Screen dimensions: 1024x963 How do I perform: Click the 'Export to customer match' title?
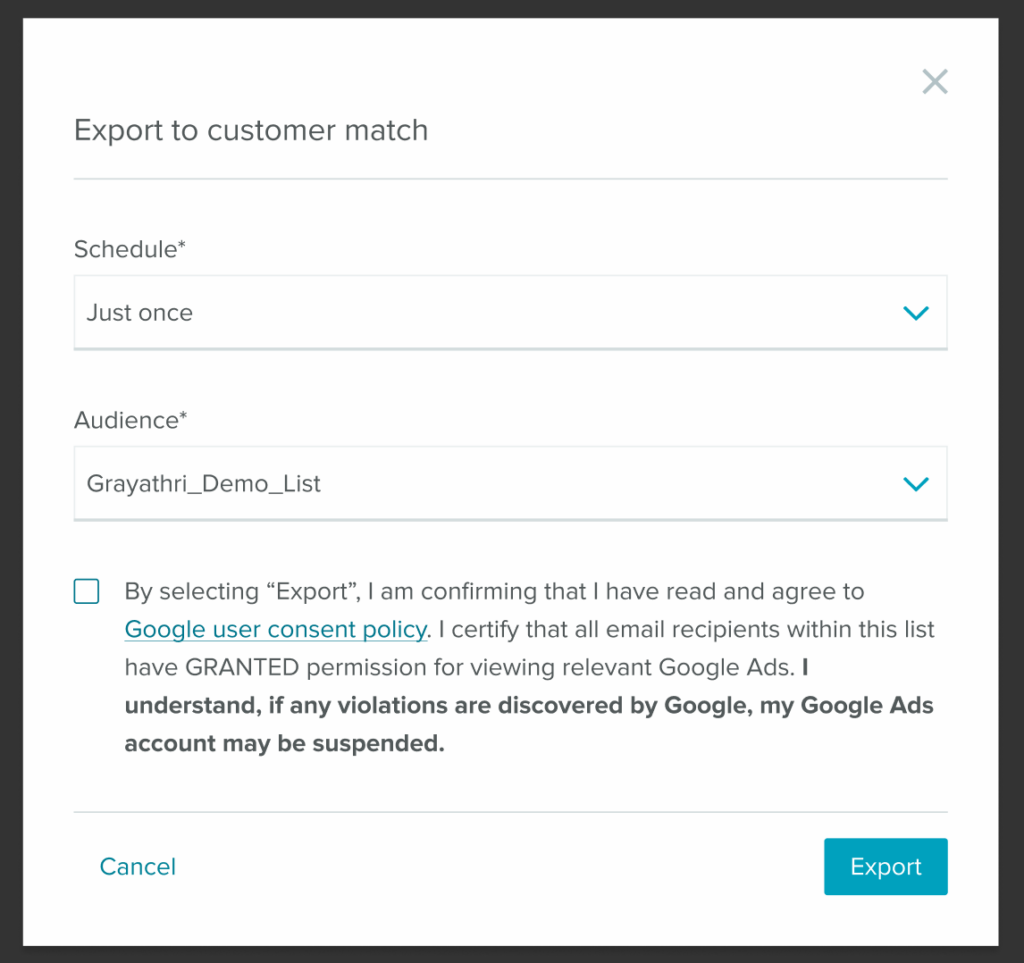[251, 130]
